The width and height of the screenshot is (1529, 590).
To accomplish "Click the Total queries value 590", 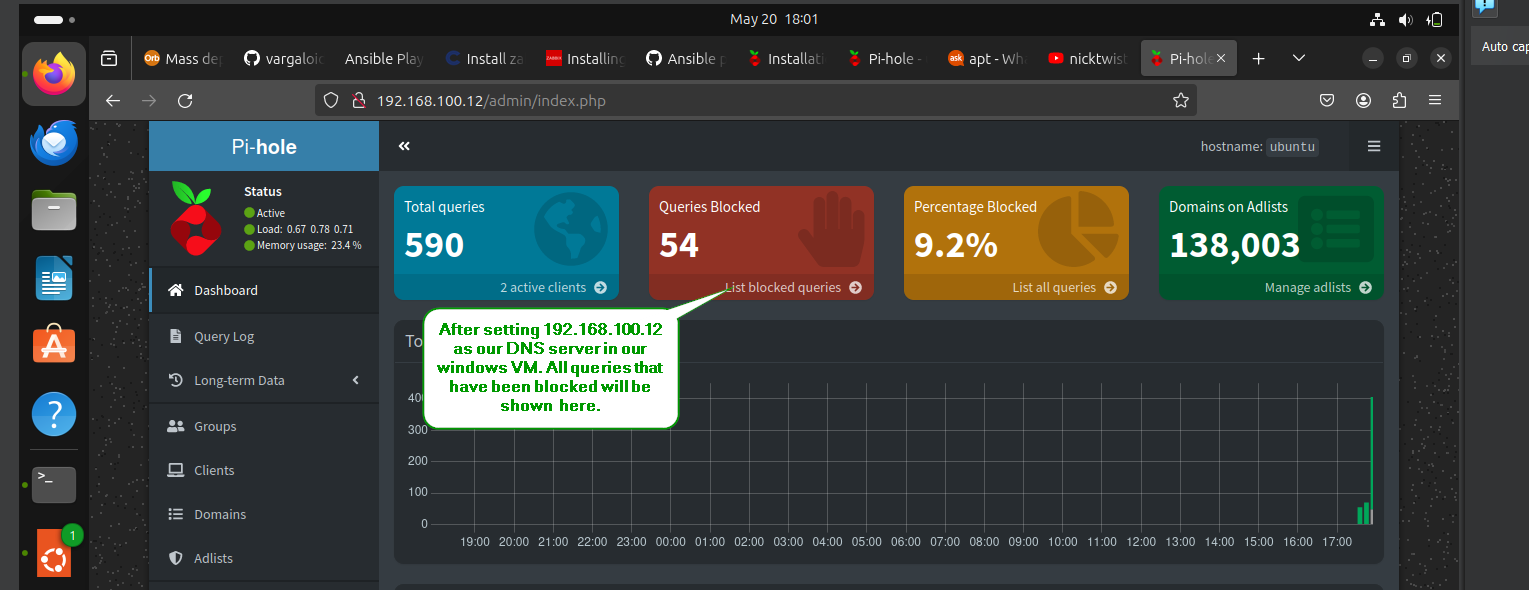I will (x=434, y=244).
